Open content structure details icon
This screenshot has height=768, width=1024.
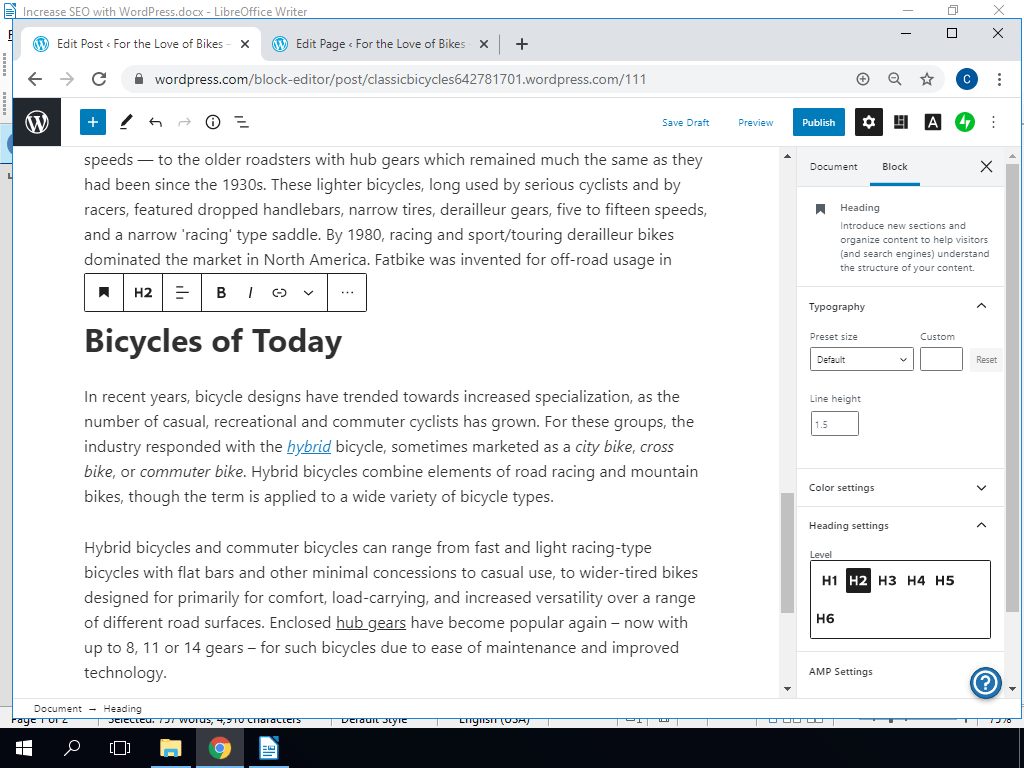(x=212, y=121)
